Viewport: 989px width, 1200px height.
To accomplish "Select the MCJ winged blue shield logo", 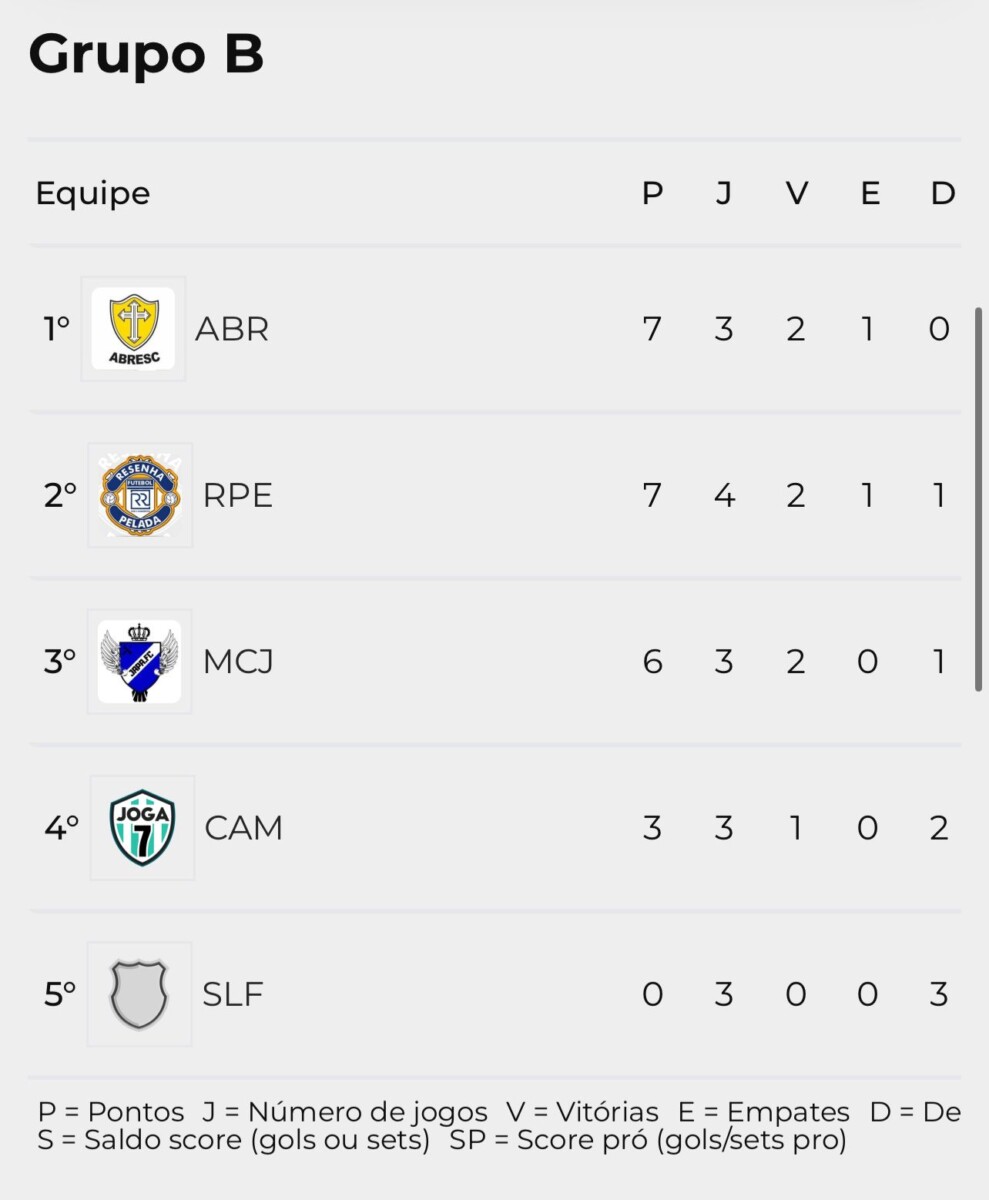I will [139, 661].
